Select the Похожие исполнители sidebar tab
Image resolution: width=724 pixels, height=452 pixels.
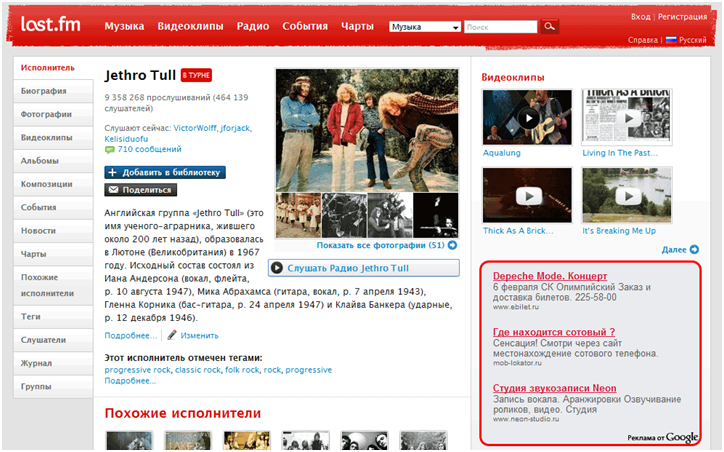tap(54, 285)
